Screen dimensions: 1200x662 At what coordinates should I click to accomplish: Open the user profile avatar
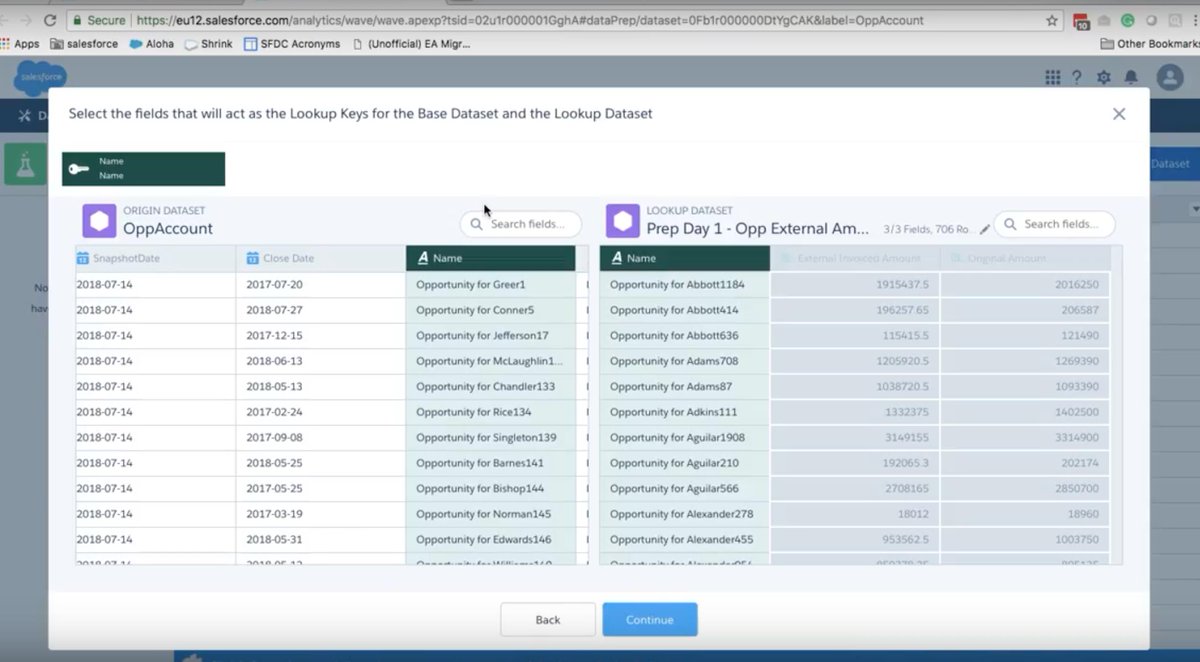[x=1170, y=77]
